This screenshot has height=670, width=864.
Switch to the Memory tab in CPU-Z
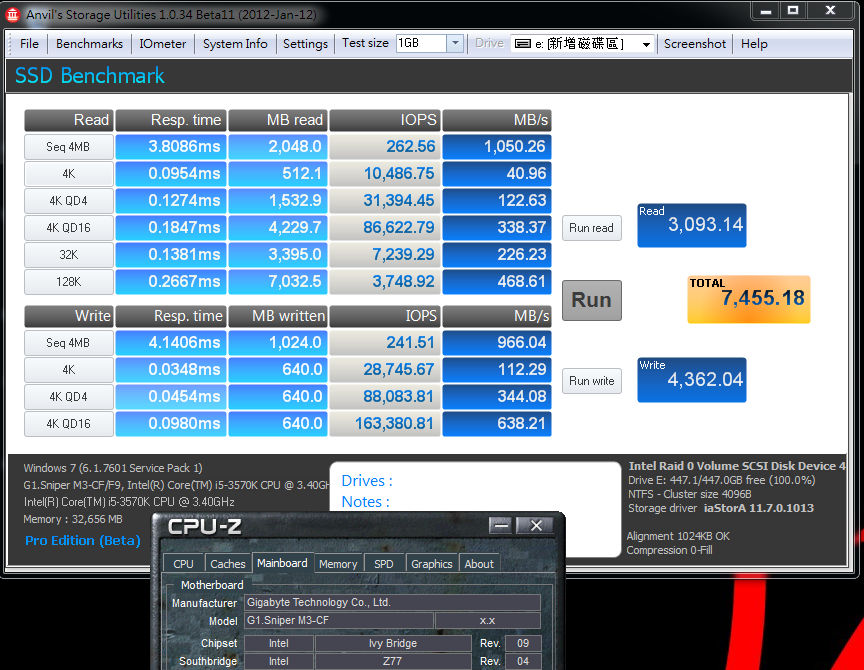[x=338, y=564]
